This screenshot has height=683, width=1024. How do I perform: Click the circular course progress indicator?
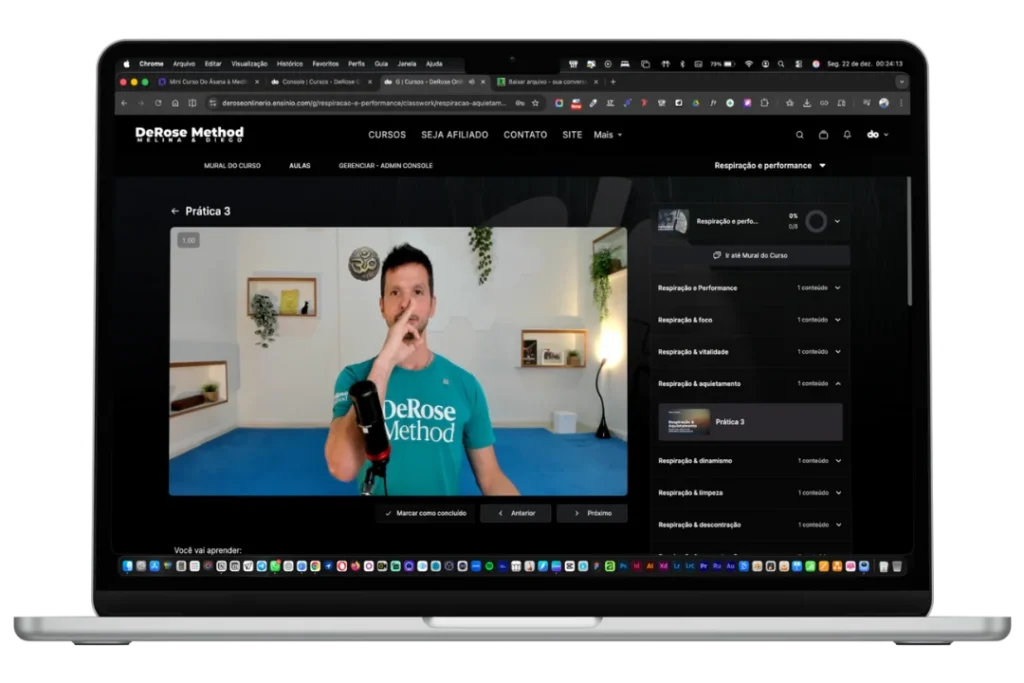[x=816, y=221]
